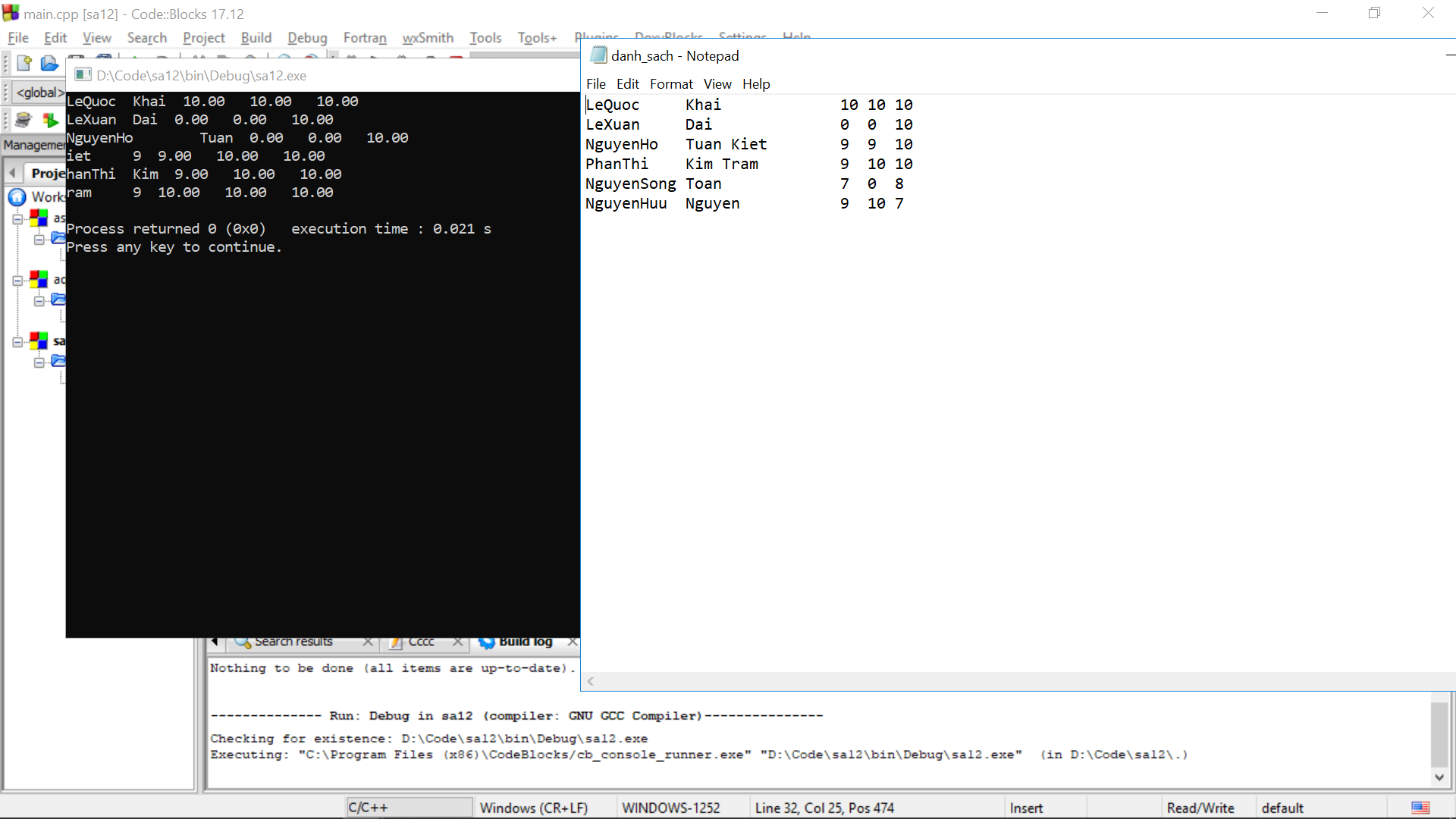This screenshot has height=819, width=1456.
Task: Open the Build menu
Action: point(256,38)
